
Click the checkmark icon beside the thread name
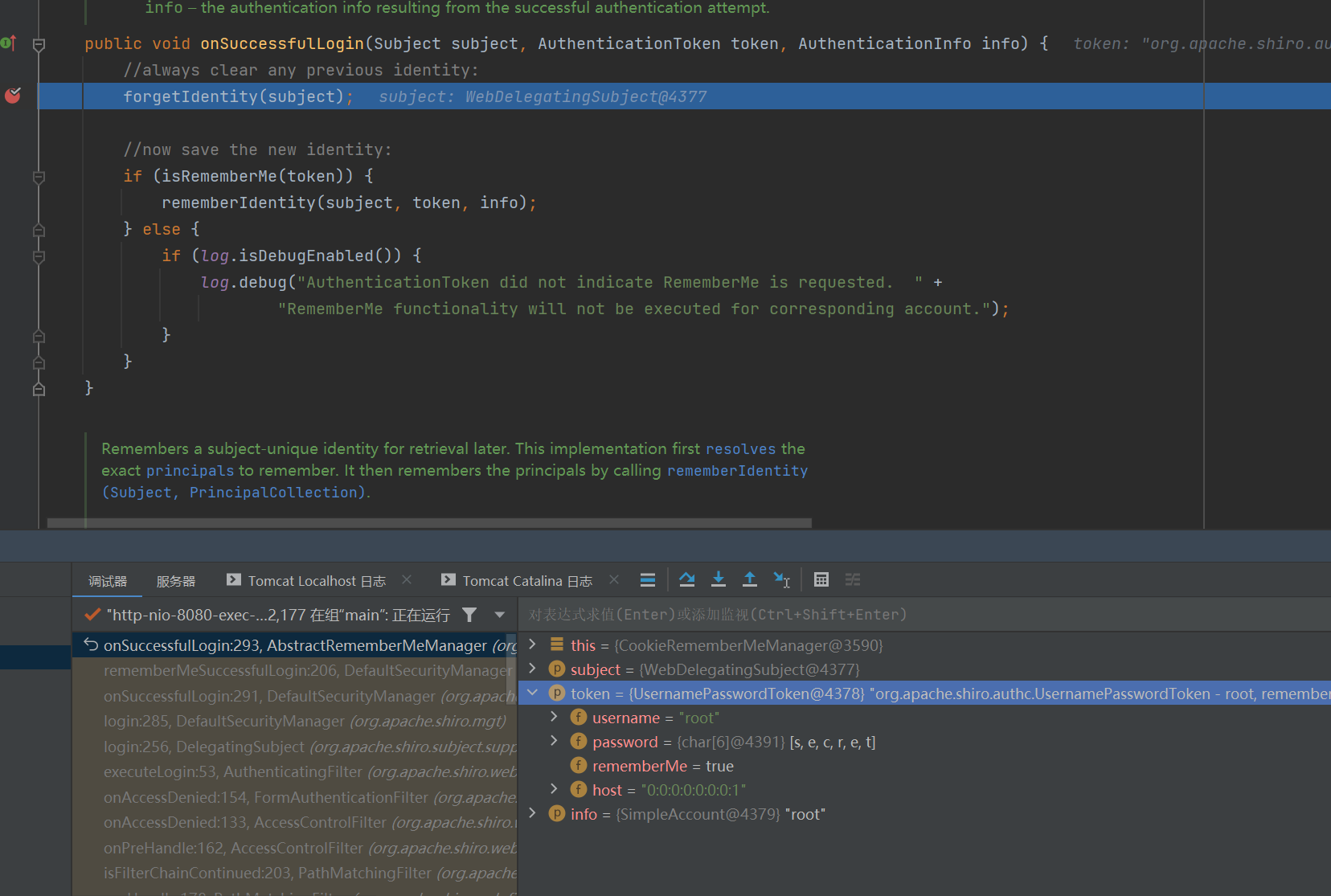tap(92, 615)
